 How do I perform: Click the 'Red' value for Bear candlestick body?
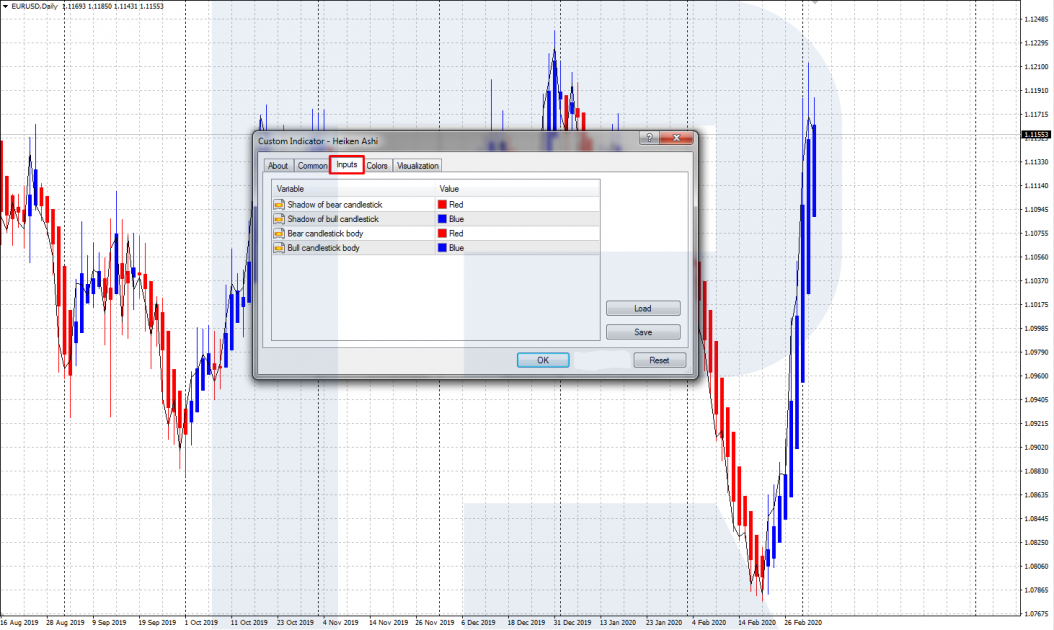click(456, 233)
